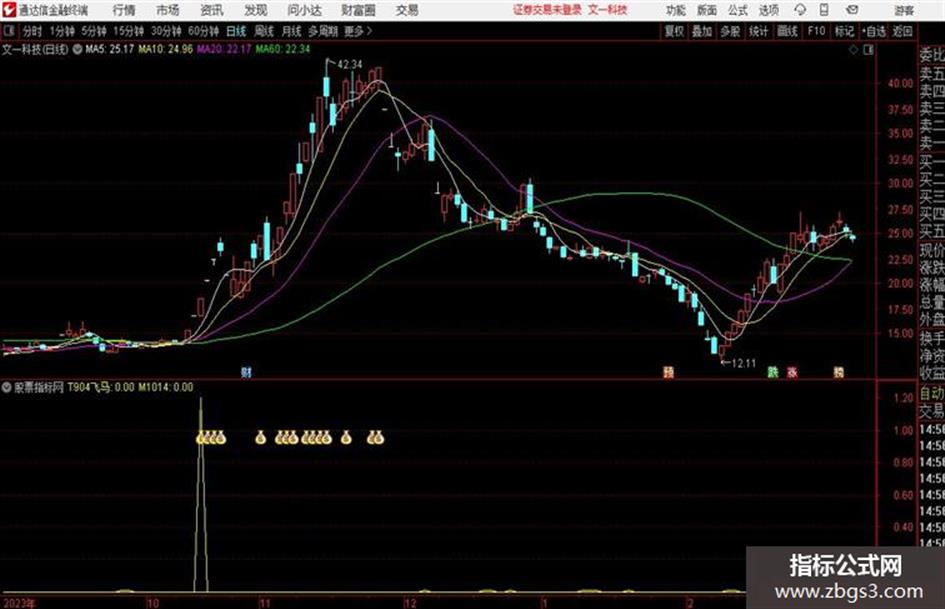The height and width of the screenshot is (609, 945).
Task: Select the 日线 daily period tab
Action: [x=236, y=31]
